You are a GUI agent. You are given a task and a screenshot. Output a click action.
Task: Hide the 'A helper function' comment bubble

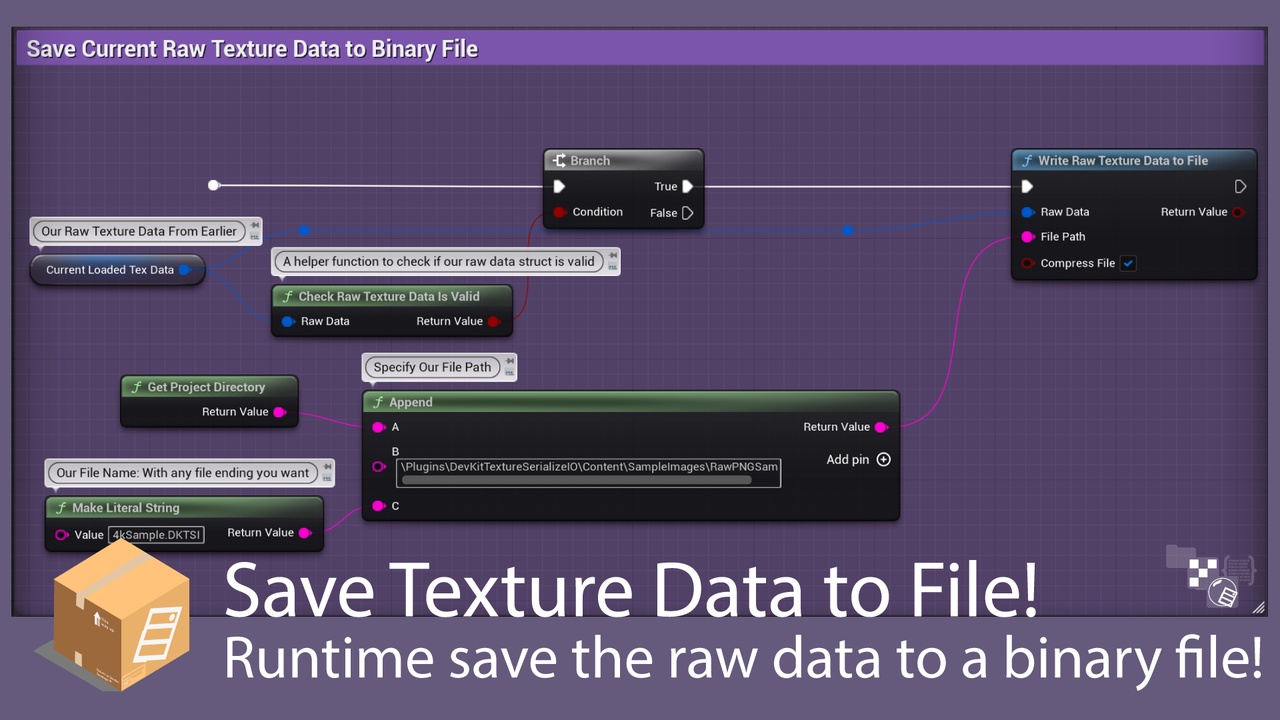(613, 267)
